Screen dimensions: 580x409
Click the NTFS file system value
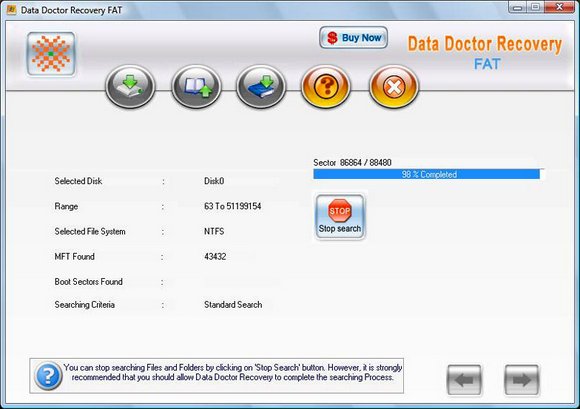pyautogui.click(x=214, y=231)
